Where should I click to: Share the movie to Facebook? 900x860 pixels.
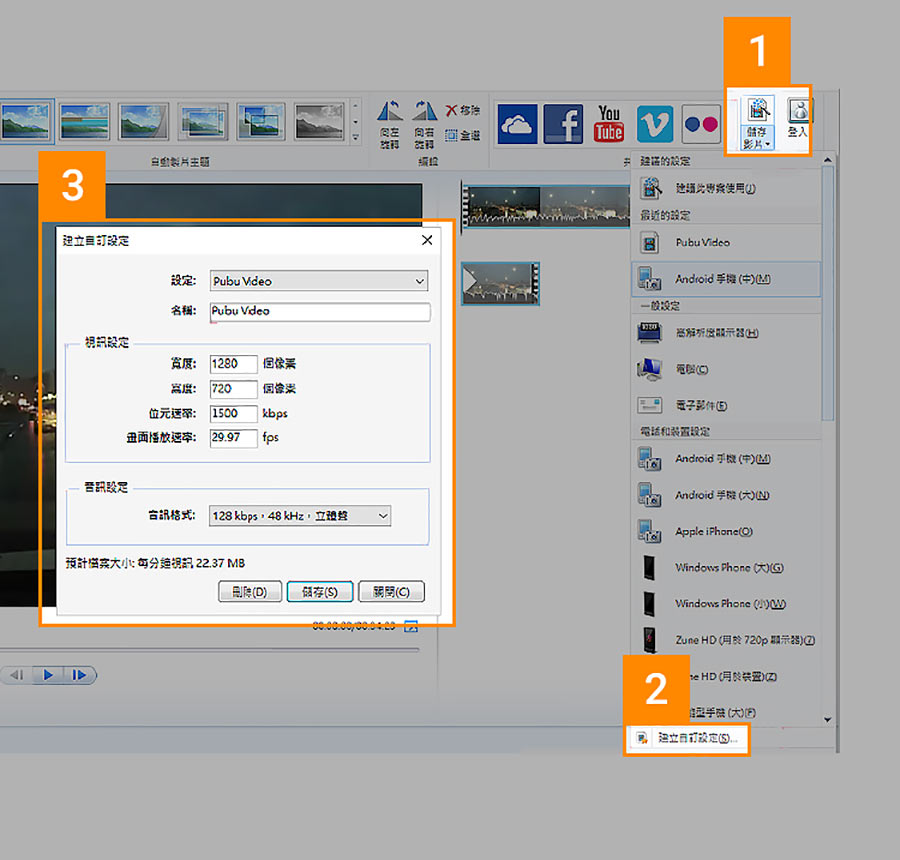click(563, 124)
